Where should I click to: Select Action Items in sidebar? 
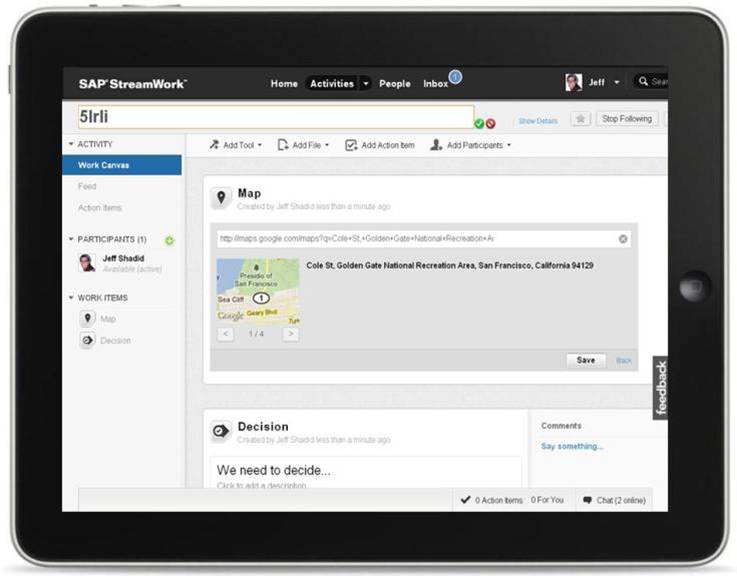100,207
